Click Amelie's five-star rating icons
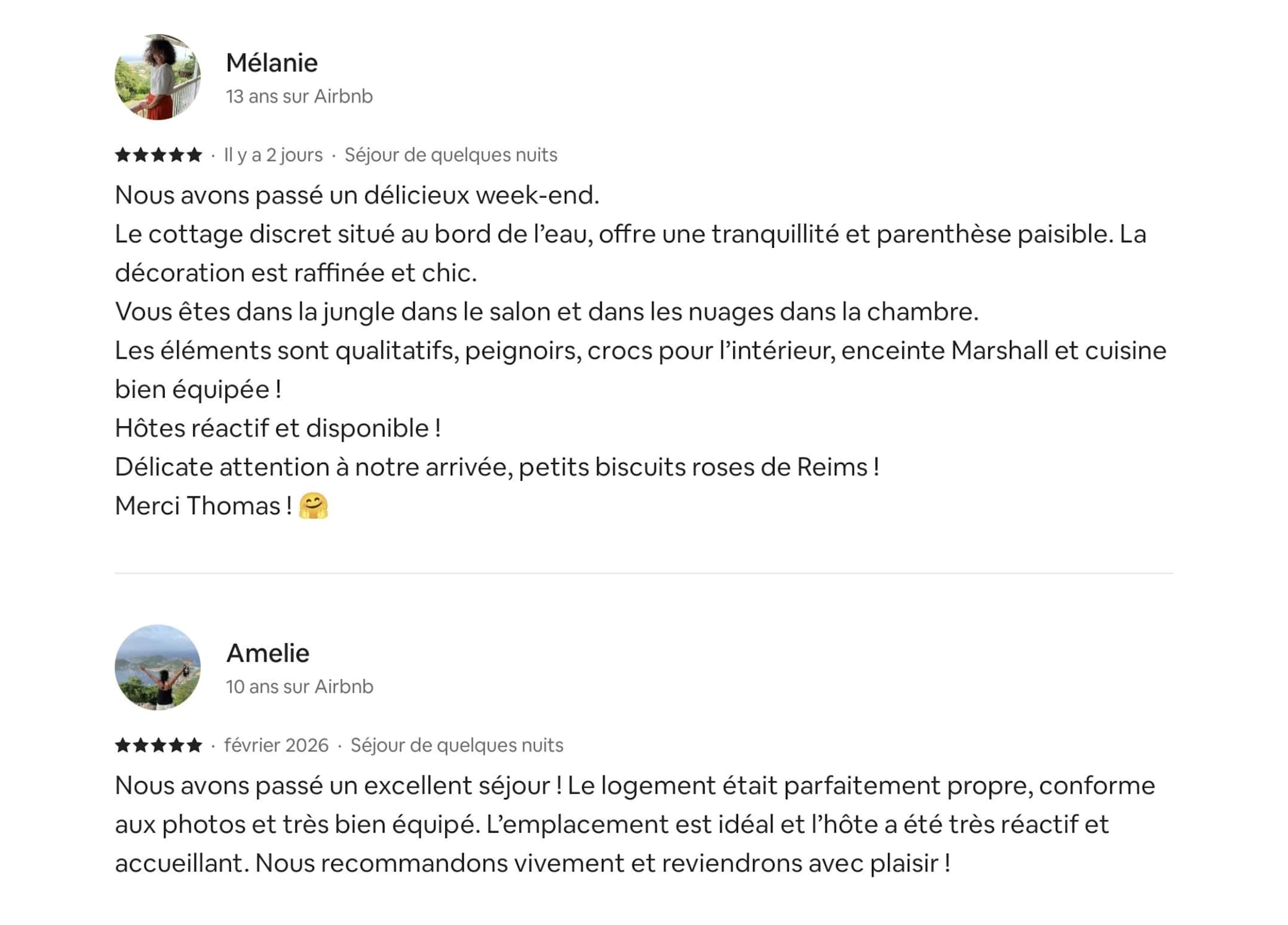 pos(159,745)
